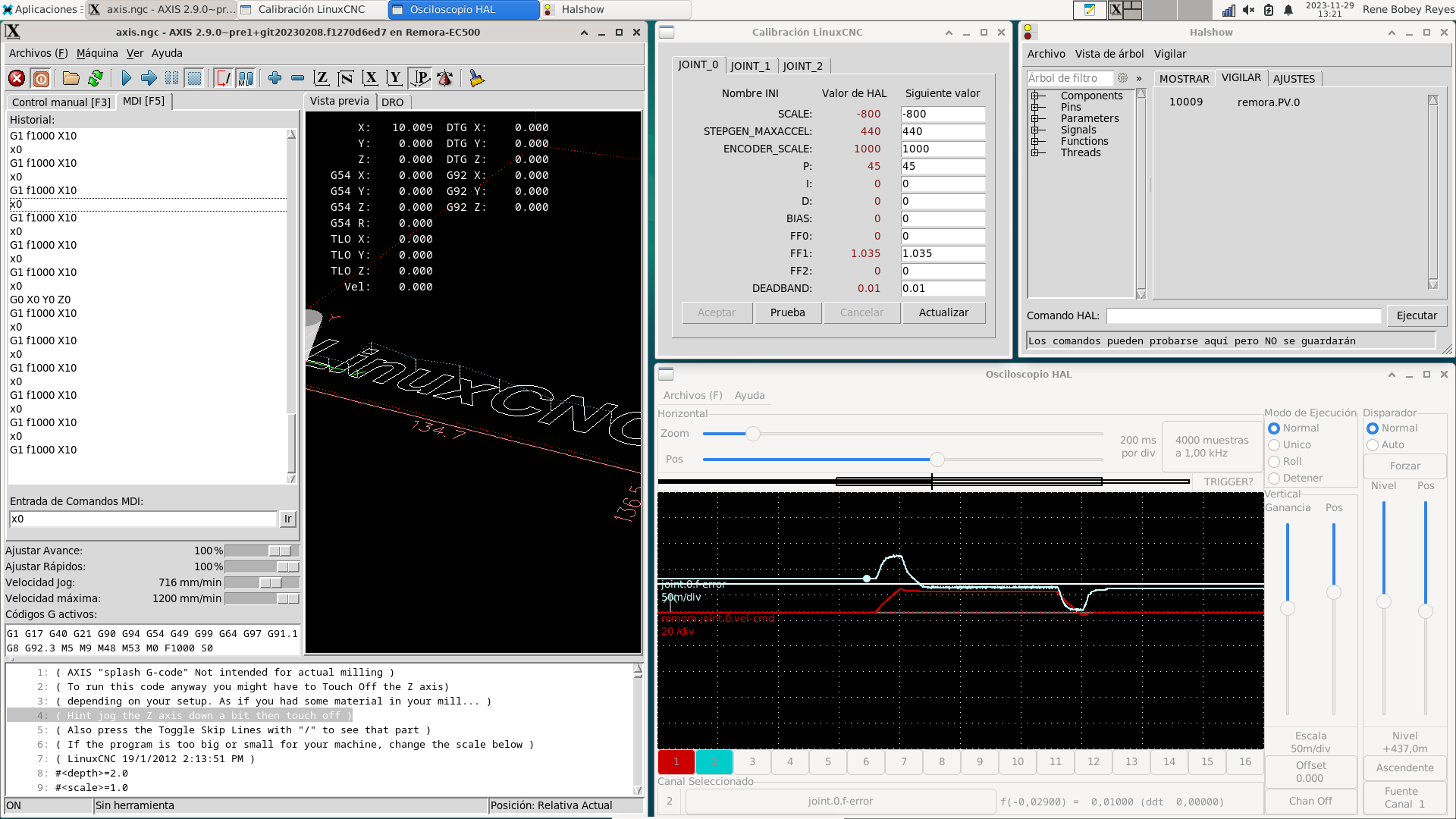Switch to the DRO tab
The height and width of the screenshot is (819, 1456).
393,102
